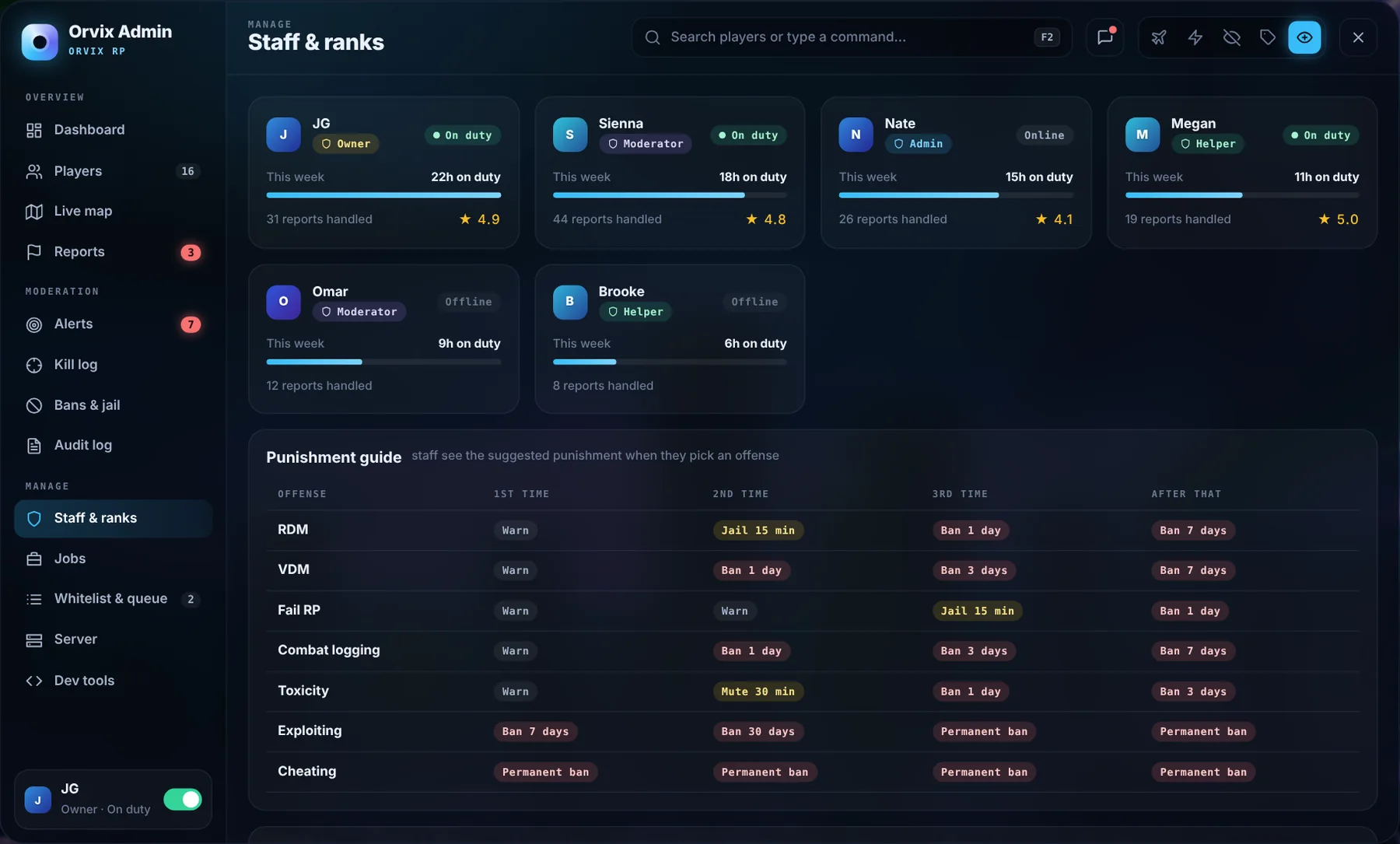
Task: Close the admin panel with X
Action: click(x=1358, y=37)
